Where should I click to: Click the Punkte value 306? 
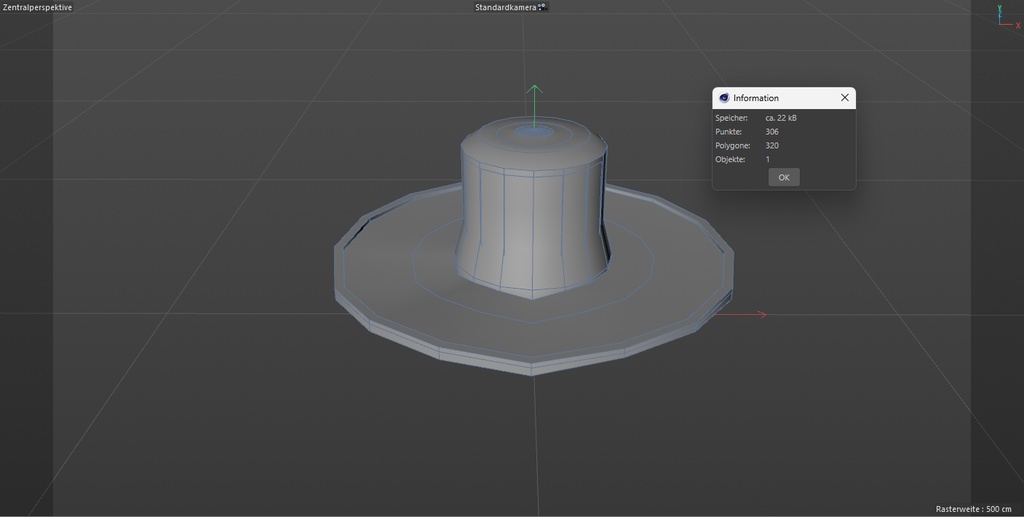(772, 132)
